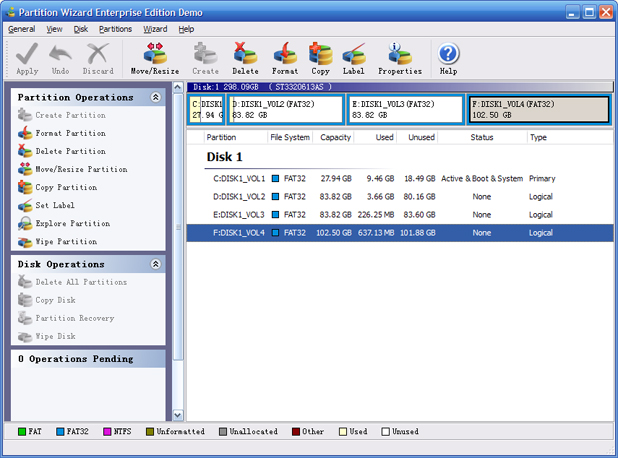618x458 pixels.
Task: Click the Undo arrow toolbar icon
Action: [x=60, y=54]
